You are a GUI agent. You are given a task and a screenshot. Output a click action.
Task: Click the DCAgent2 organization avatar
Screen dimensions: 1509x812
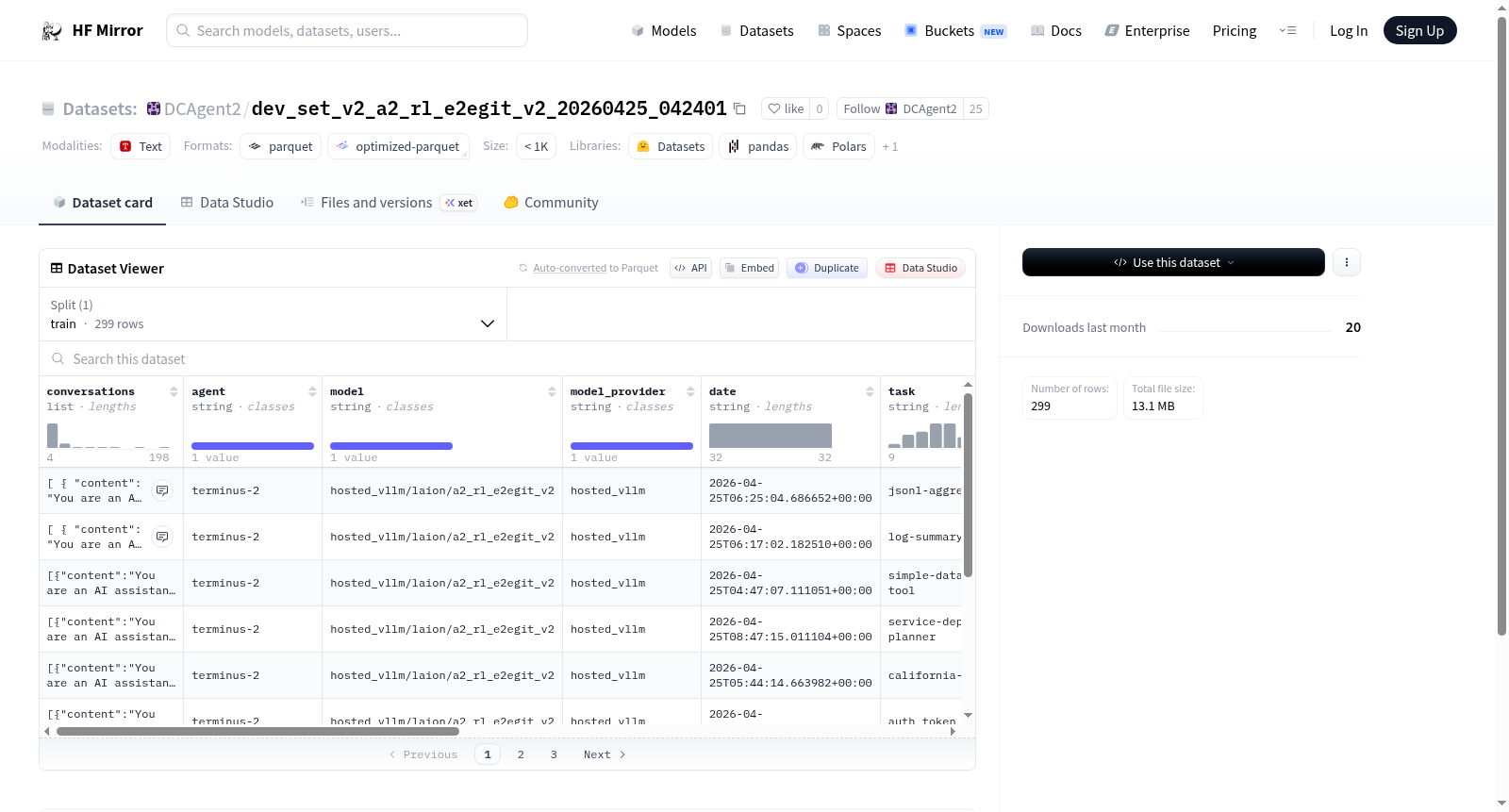[154, 109]
